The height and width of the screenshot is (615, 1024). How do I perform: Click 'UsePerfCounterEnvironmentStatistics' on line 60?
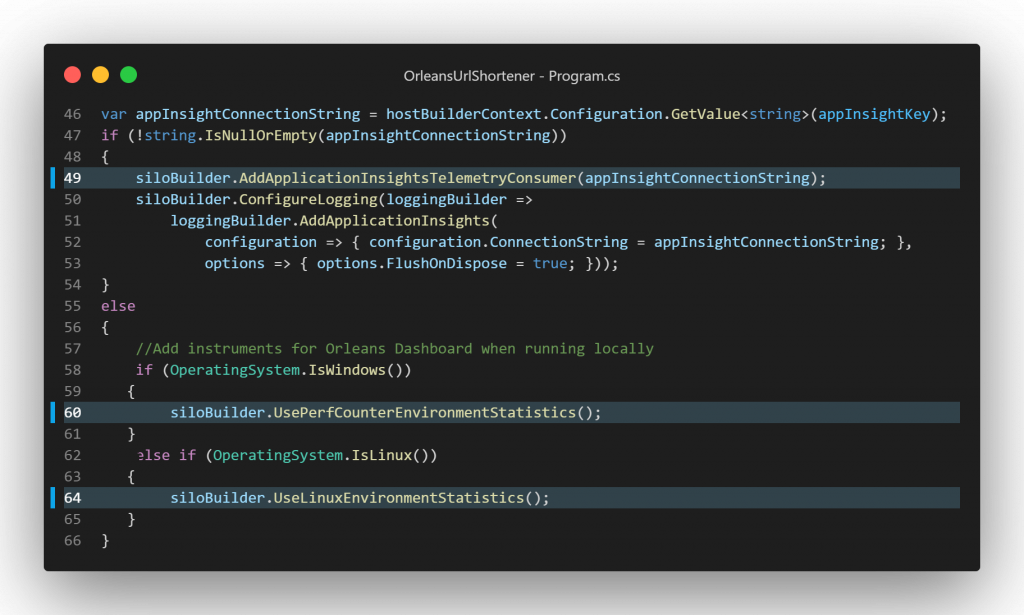click(x=424, y=413)
